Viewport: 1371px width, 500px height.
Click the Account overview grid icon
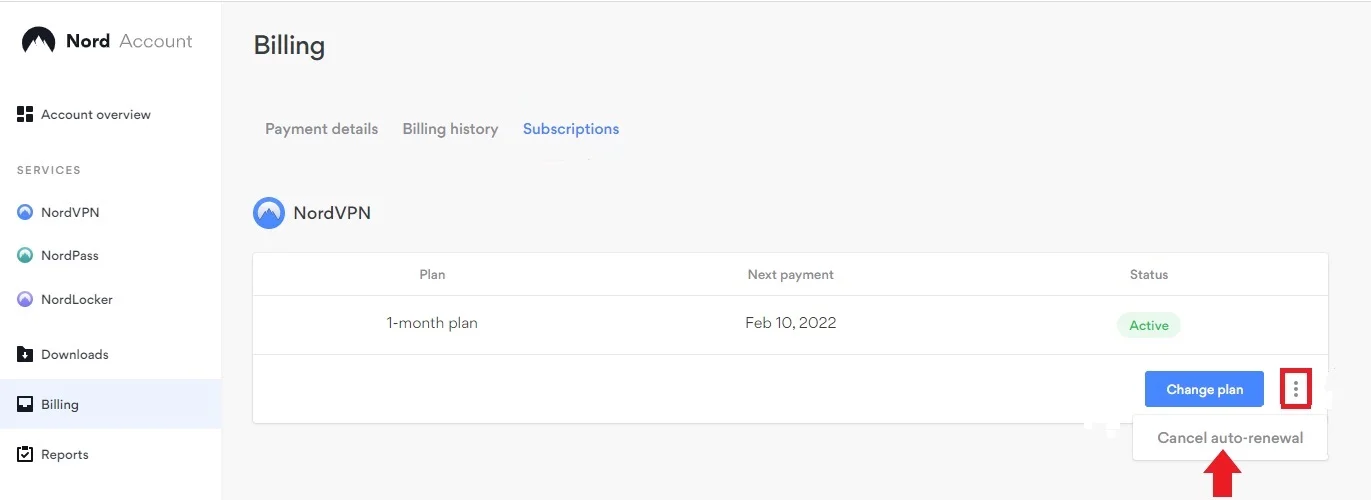coord(26,114)
